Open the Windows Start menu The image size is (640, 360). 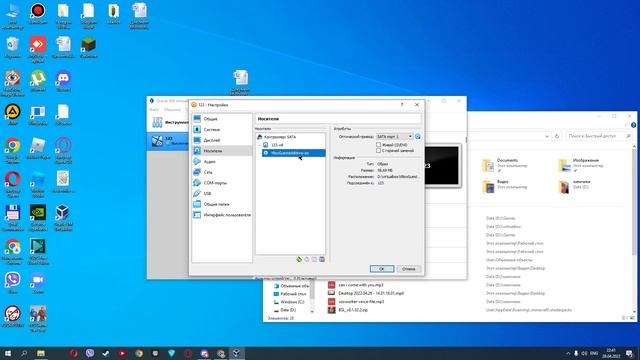point(8,353)
